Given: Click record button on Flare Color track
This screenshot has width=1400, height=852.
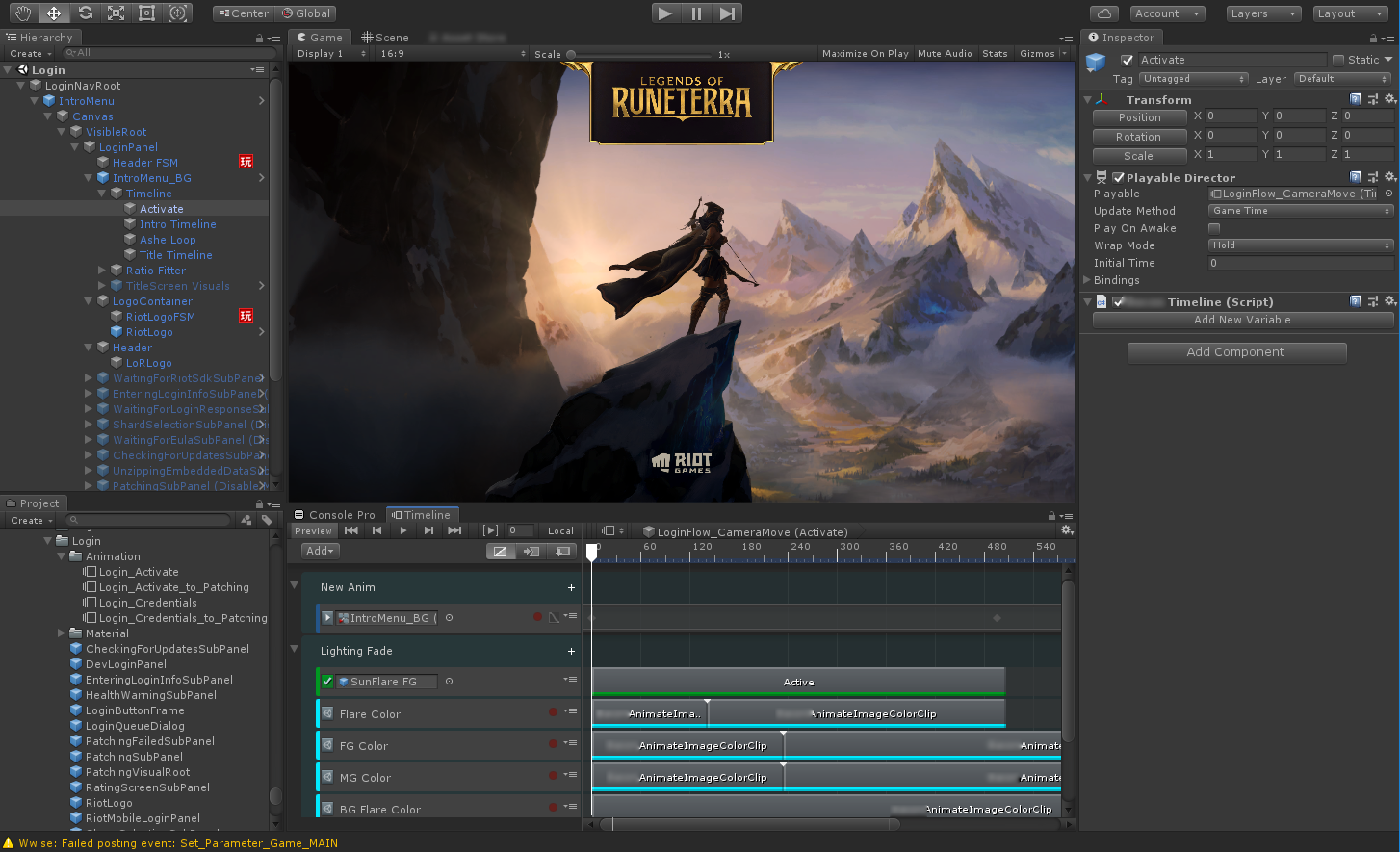Looking at the screenshot, I should tap(553, 713).
